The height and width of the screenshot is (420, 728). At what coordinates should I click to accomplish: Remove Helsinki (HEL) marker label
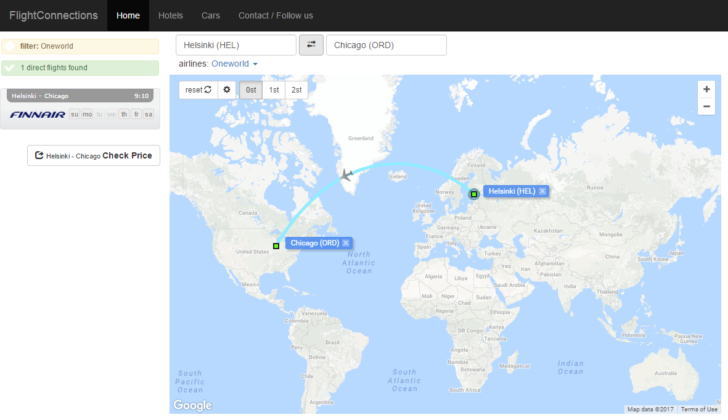542,191
